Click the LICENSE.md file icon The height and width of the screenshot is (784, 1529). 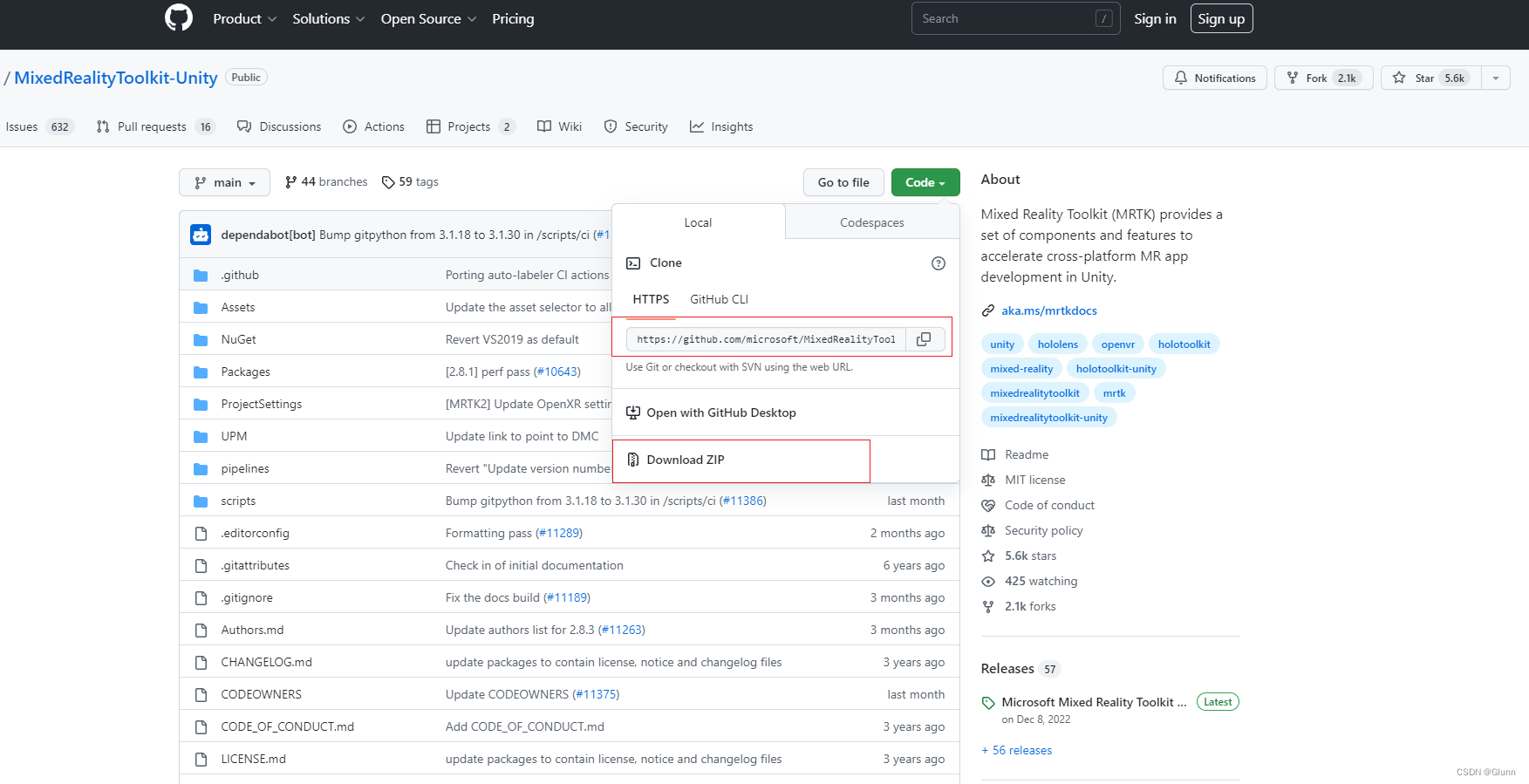coord(201,760)
